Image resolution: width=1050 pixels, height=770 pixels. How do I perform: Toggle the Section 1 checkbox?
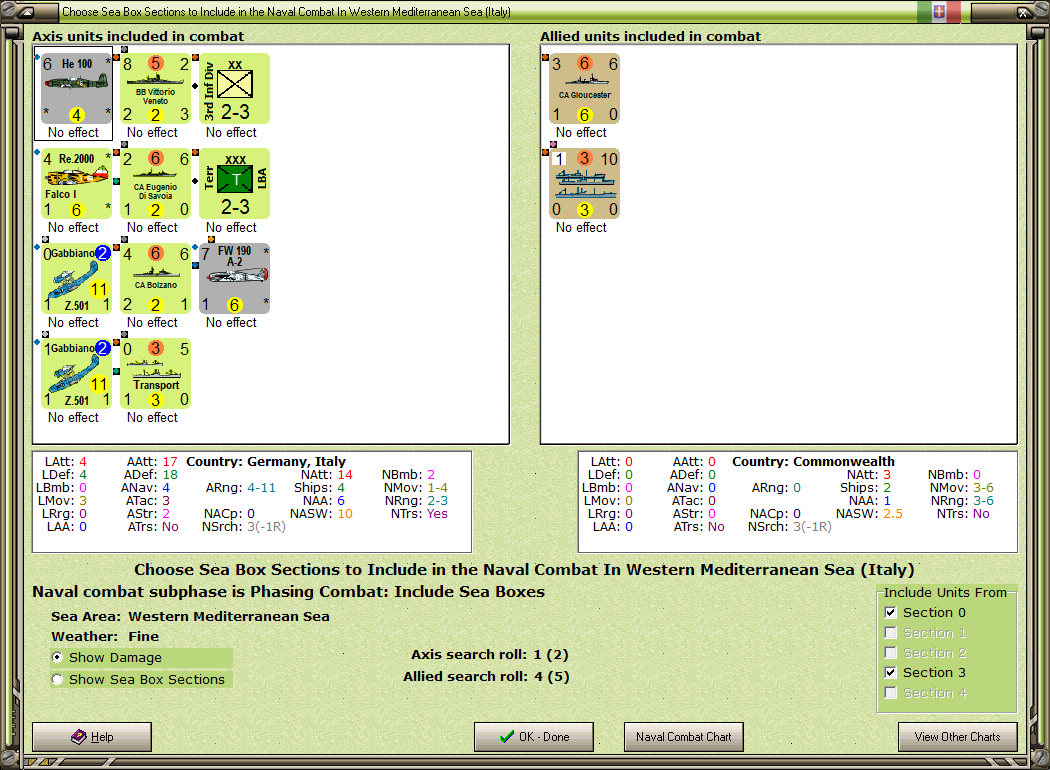pos(891,633)
